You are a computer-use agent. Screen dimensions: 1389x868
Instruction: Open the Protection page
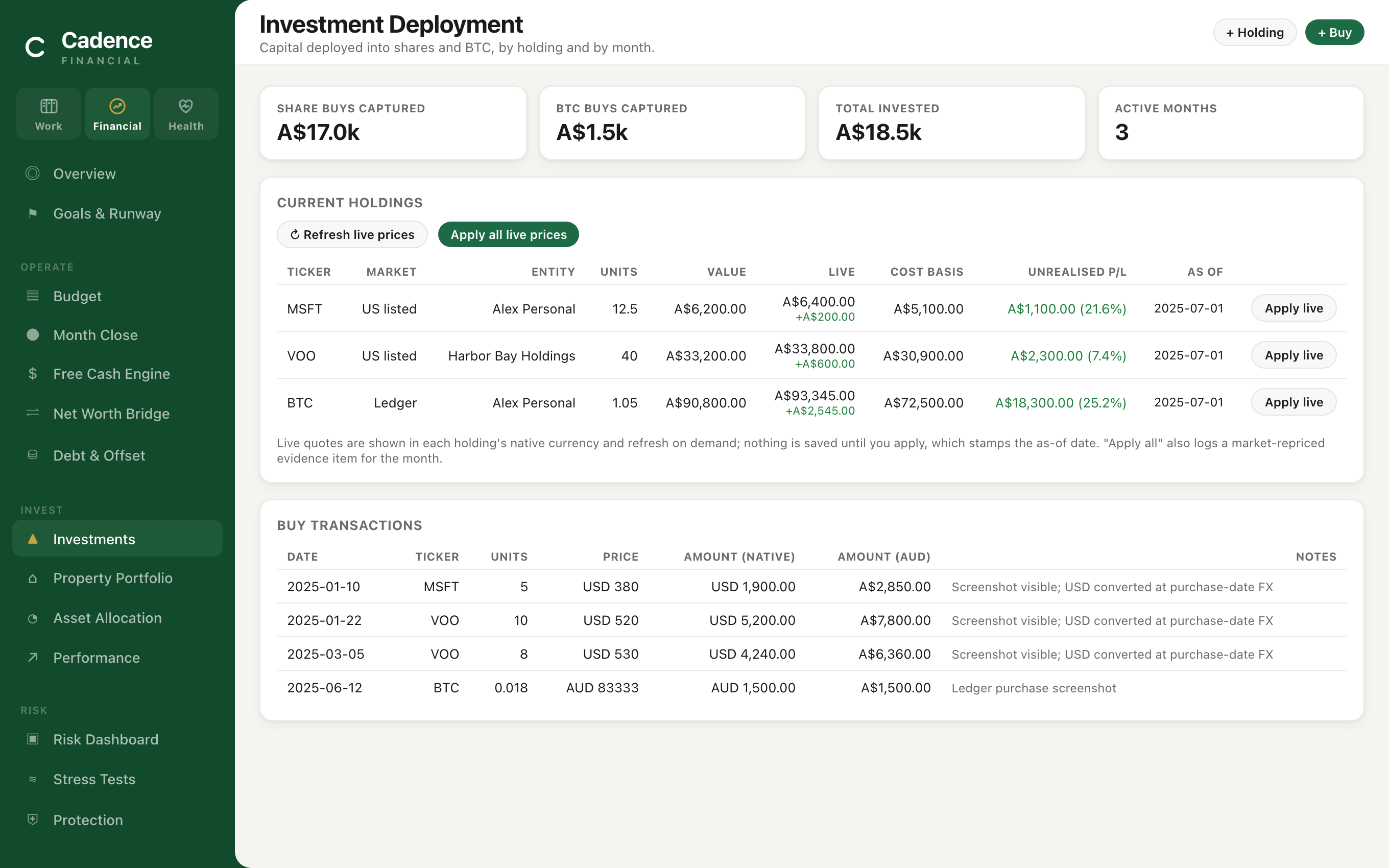point(117,820)
